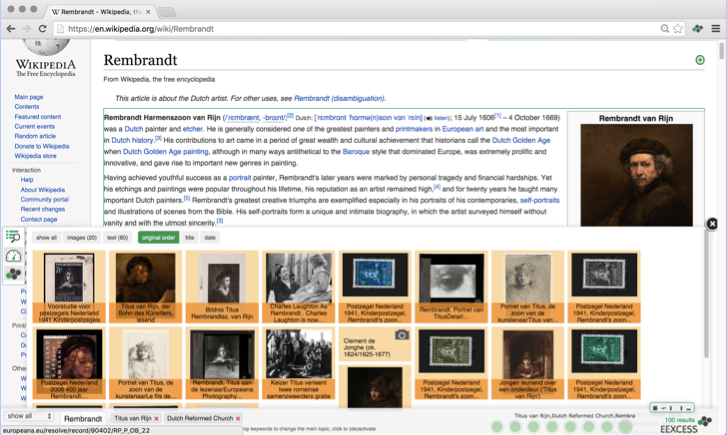Select the Rembrandt main topic tab
The width and height of the screenshot is (727, 435).
[x=83, y=418]
